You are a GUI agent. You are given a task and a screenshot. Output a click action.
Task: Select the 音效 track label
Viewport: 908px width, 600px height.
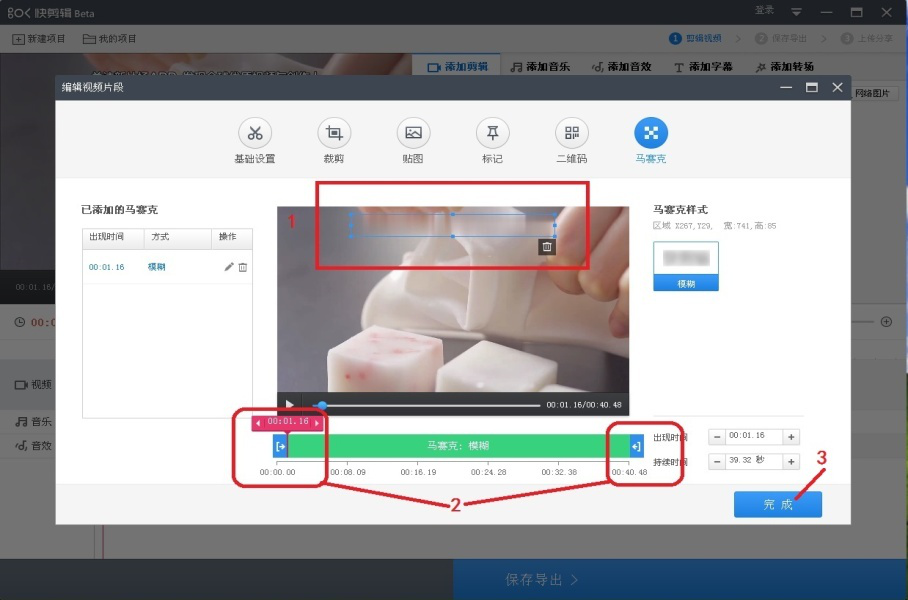coord(33,445)
